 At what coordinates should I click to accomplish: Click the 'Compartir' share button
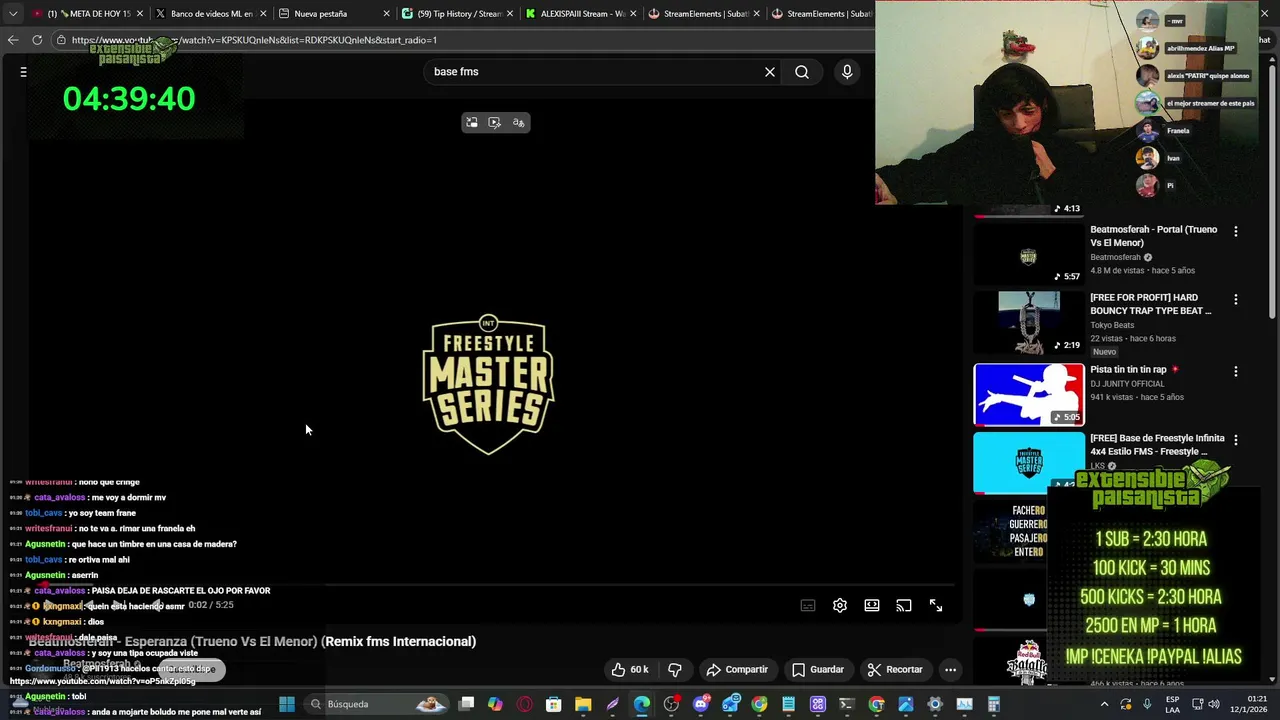737,669
